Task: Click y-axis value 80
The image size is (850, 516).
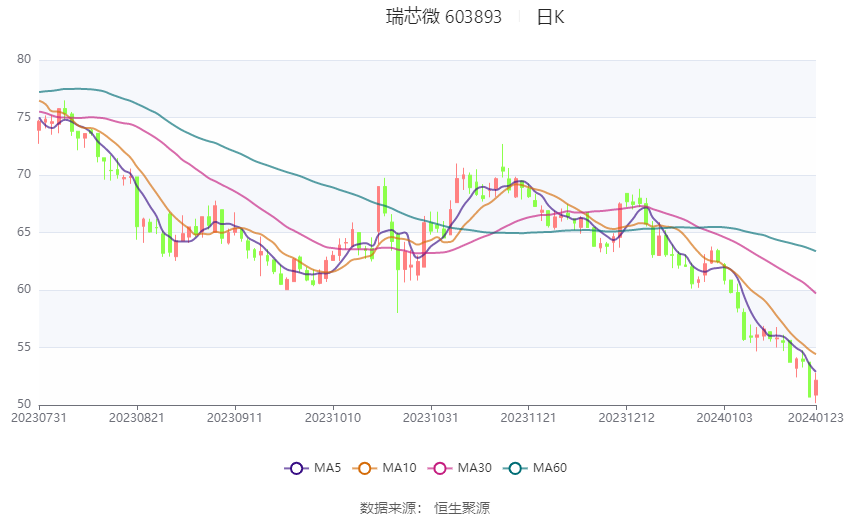Action: 24,59
